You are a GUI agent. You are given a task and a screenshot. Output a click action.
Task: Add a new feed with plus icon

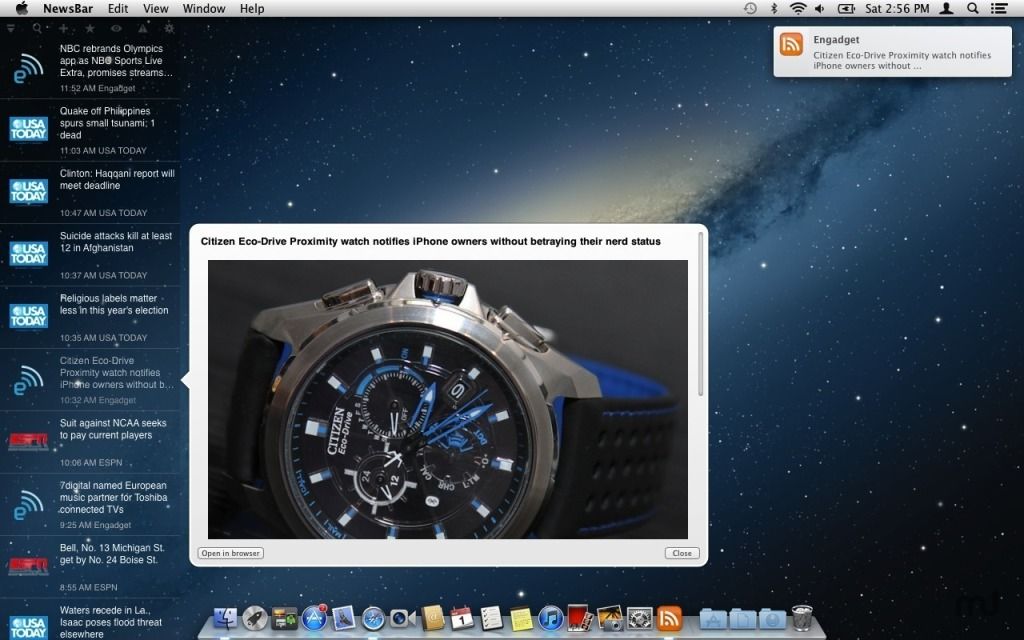(63, 28)
